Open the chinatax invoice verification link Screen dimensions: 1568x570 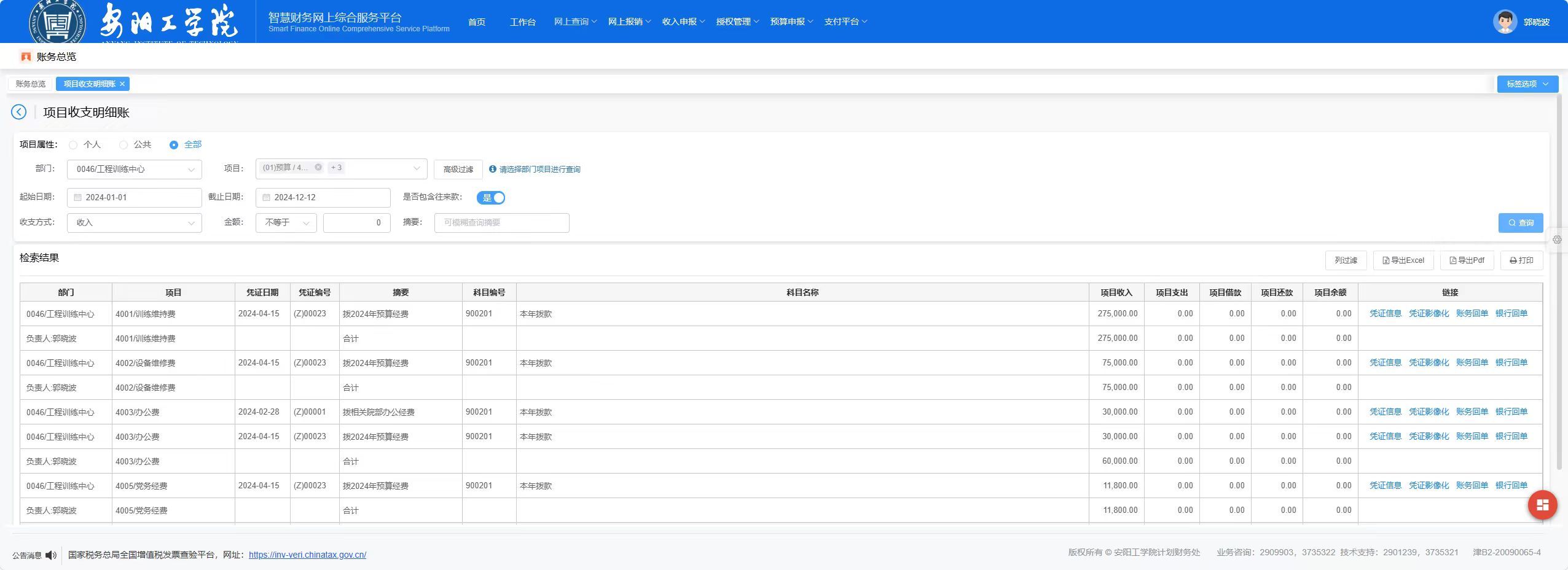coord(307,555)
